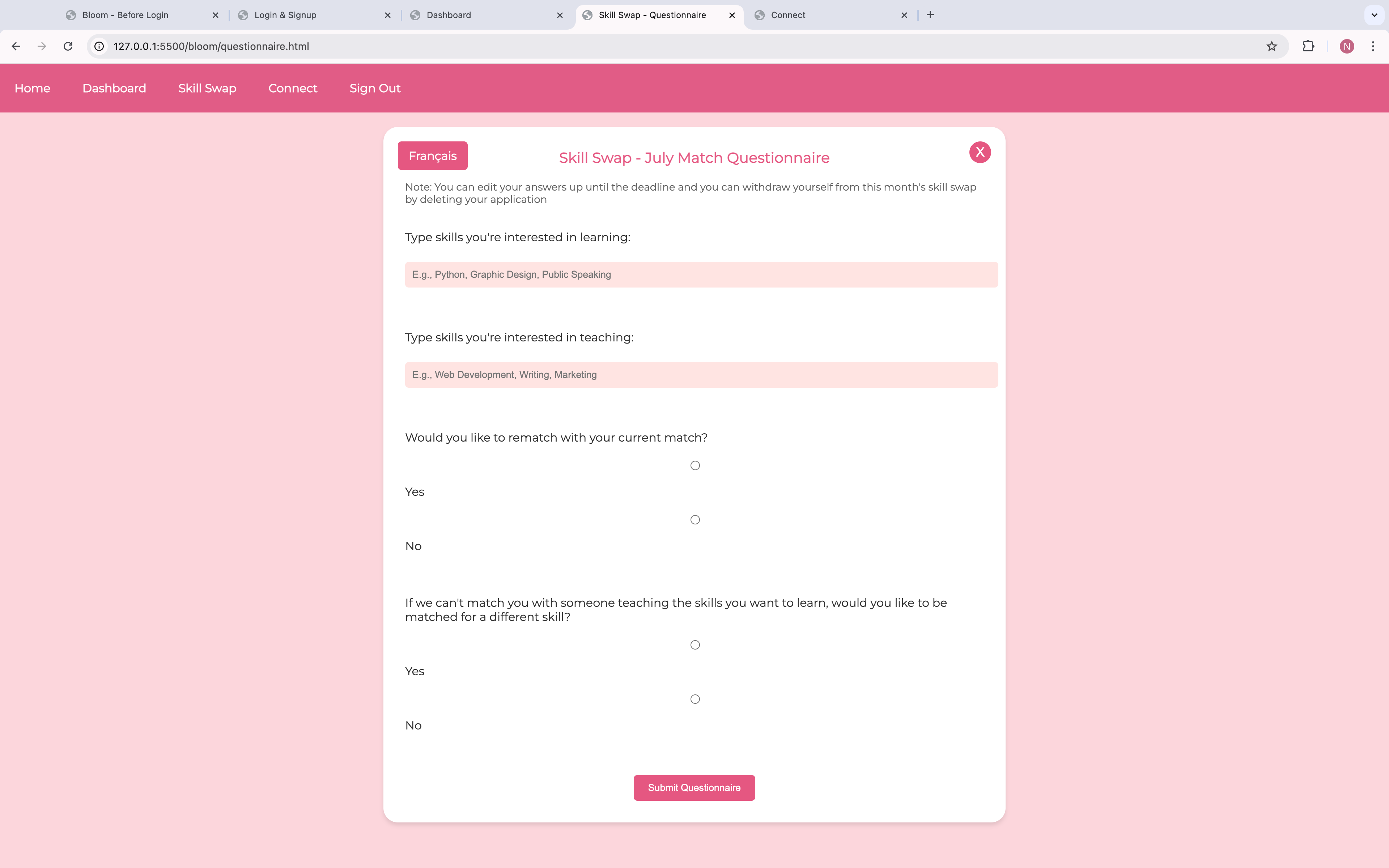This screenshot has height=868, width=1389.
Task: Open Skill Swap in navigation bar
Action: [x=207, y=88]
